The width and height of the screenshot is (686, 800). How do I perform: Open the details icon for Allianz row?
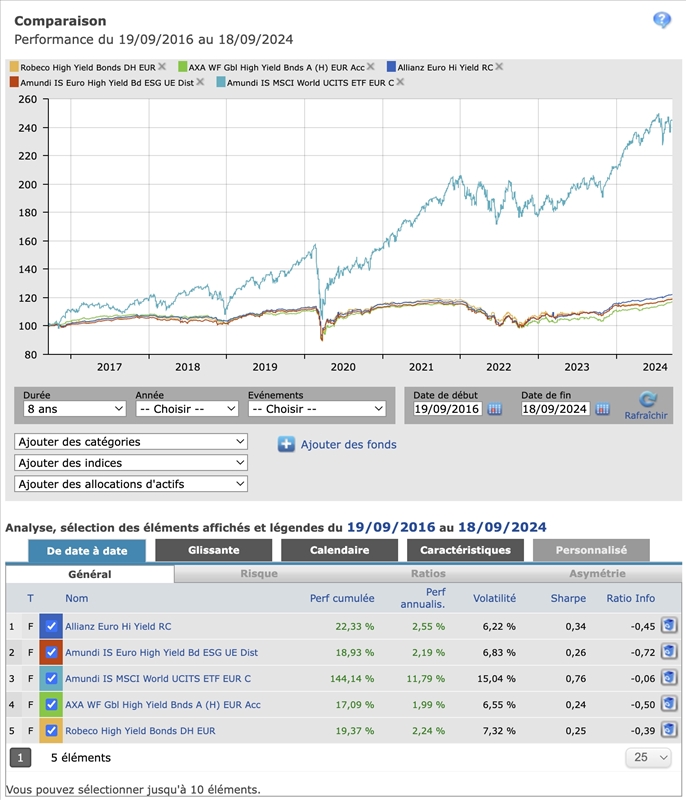[x=669, y=626]
